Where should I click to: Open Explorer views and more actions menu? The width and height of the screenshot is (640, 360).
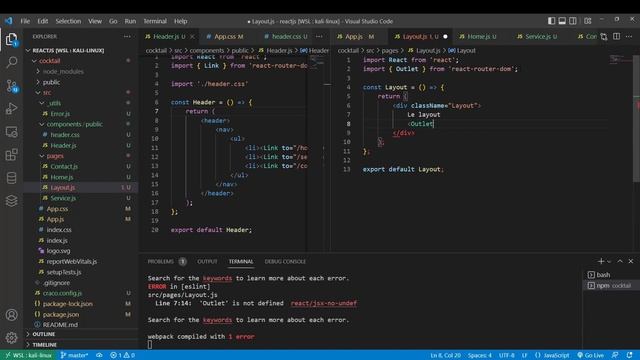[127, 37]
